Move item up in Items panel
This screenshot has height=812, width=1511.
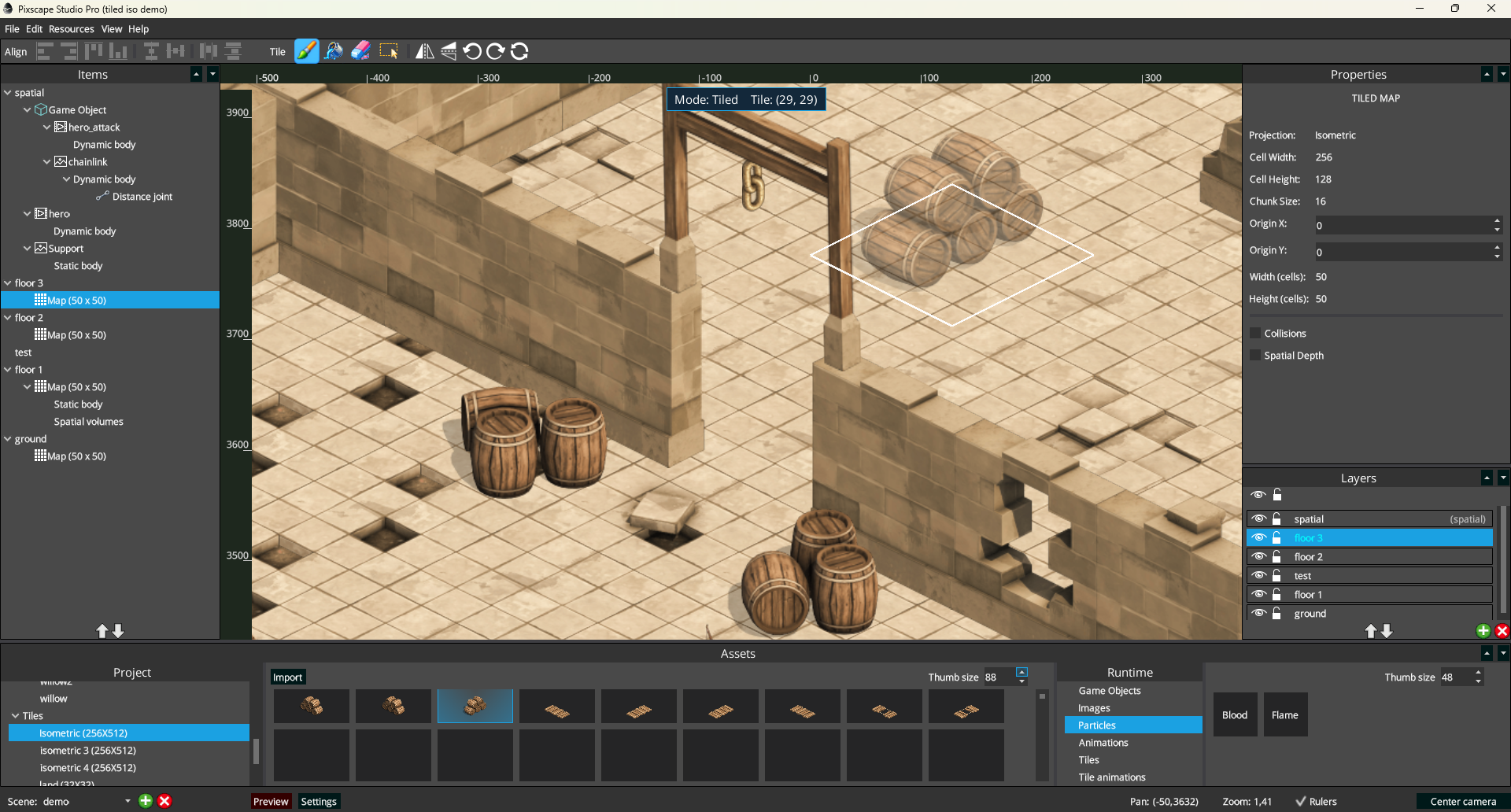(x=102, y=631)
